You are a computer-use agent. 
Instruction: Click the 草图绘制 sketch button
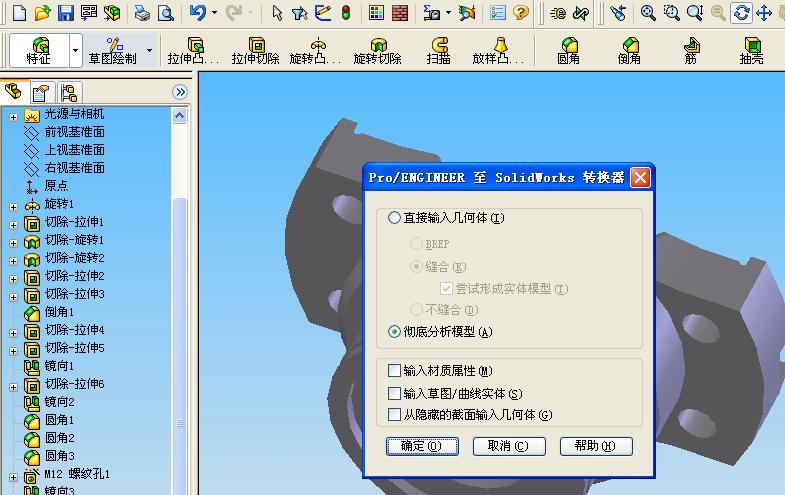[113, 51]
